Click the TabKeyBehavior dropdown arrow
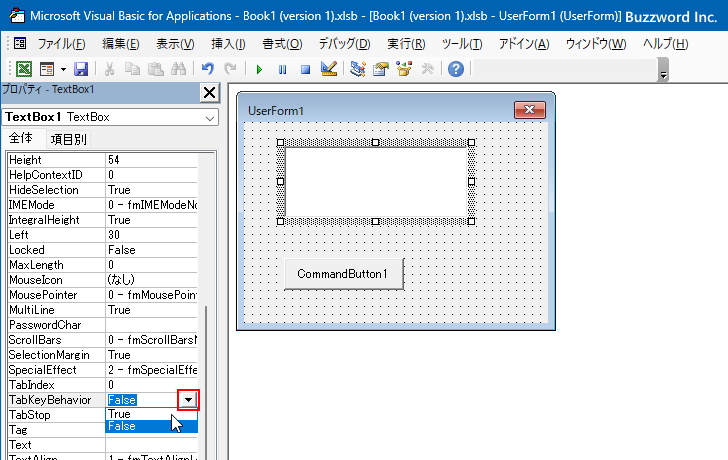The width and height of the screenshot is (728, 460). [x=188, y=400]
